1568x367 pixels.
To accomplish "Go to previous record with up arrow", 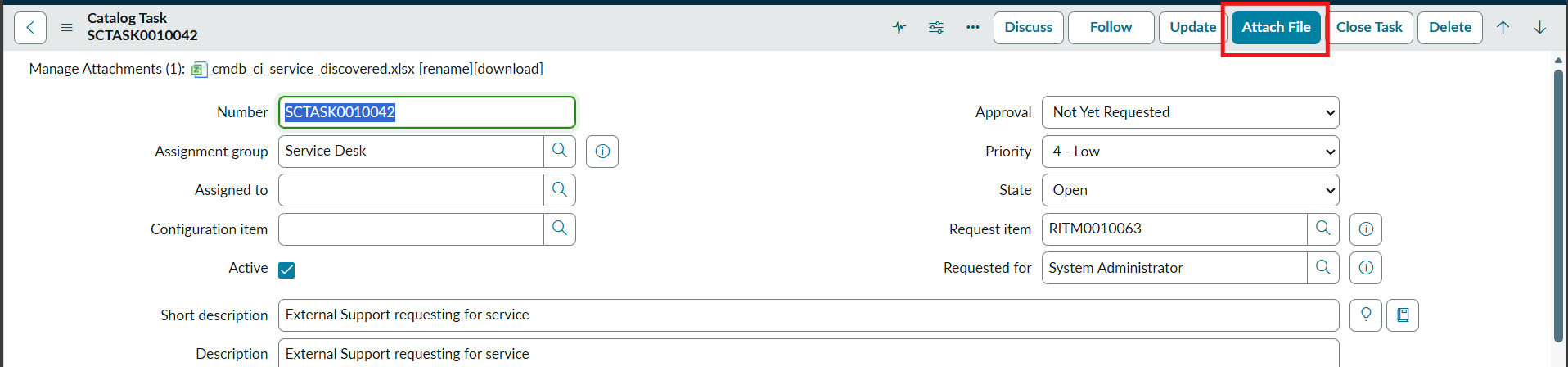I will point(1503,28).
